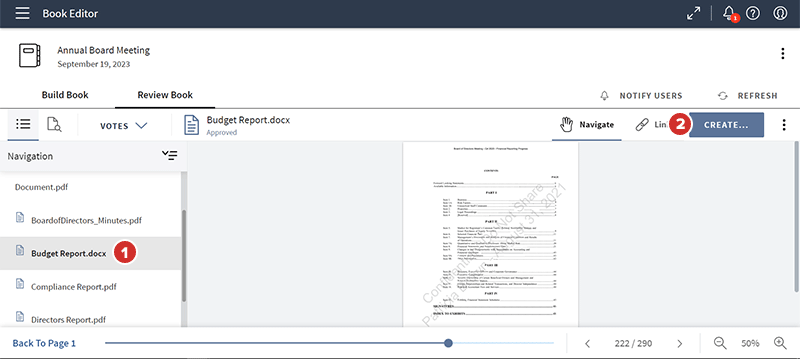Click the Create button
The width and height of the screenshot is (800, 361).
click(726, 125)
